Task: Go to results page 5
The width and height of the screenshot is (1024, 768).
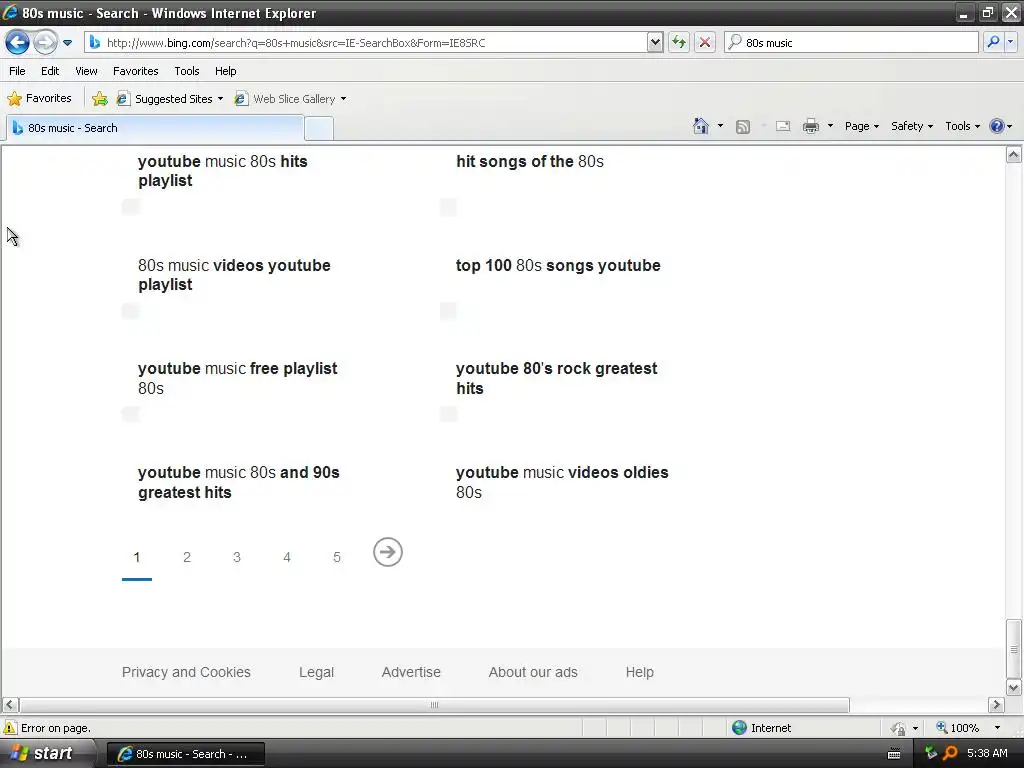Action: pyautogui.click(x=337, y=557)
